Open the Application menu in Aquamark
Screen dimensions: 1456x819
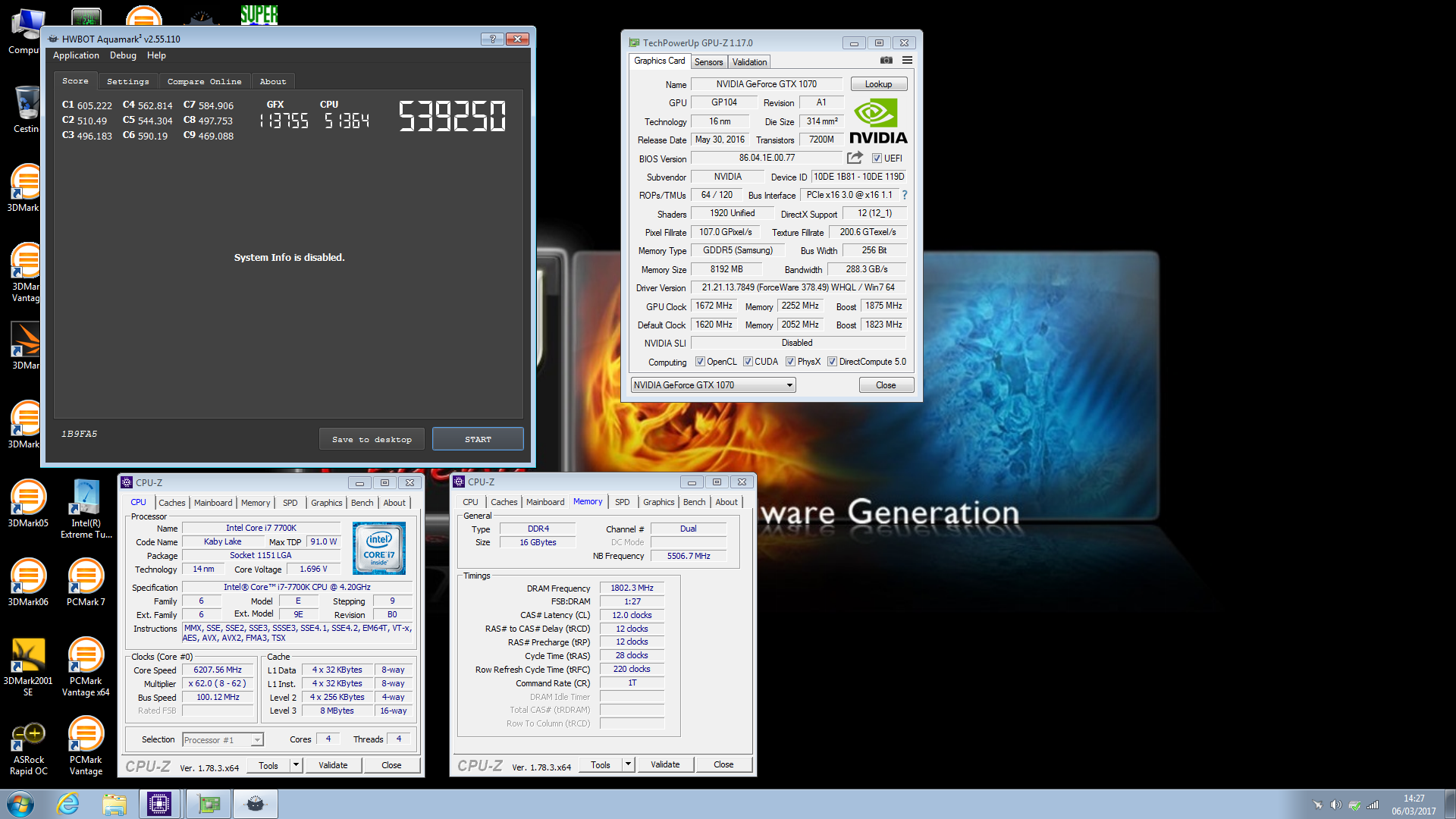(76, 55)
